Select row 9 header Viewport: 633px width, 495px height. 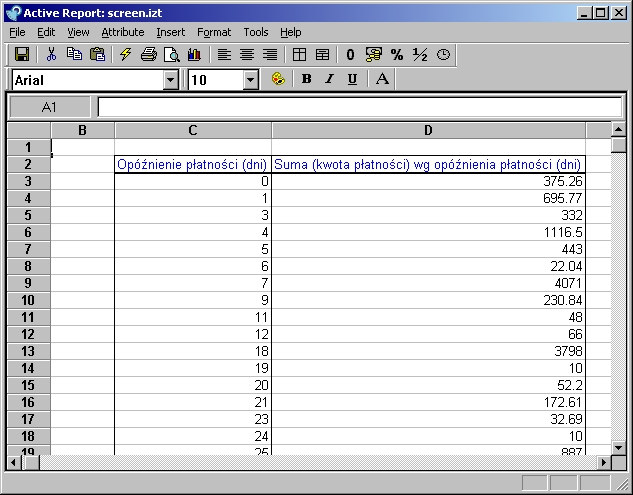click(x=28, y=283)
